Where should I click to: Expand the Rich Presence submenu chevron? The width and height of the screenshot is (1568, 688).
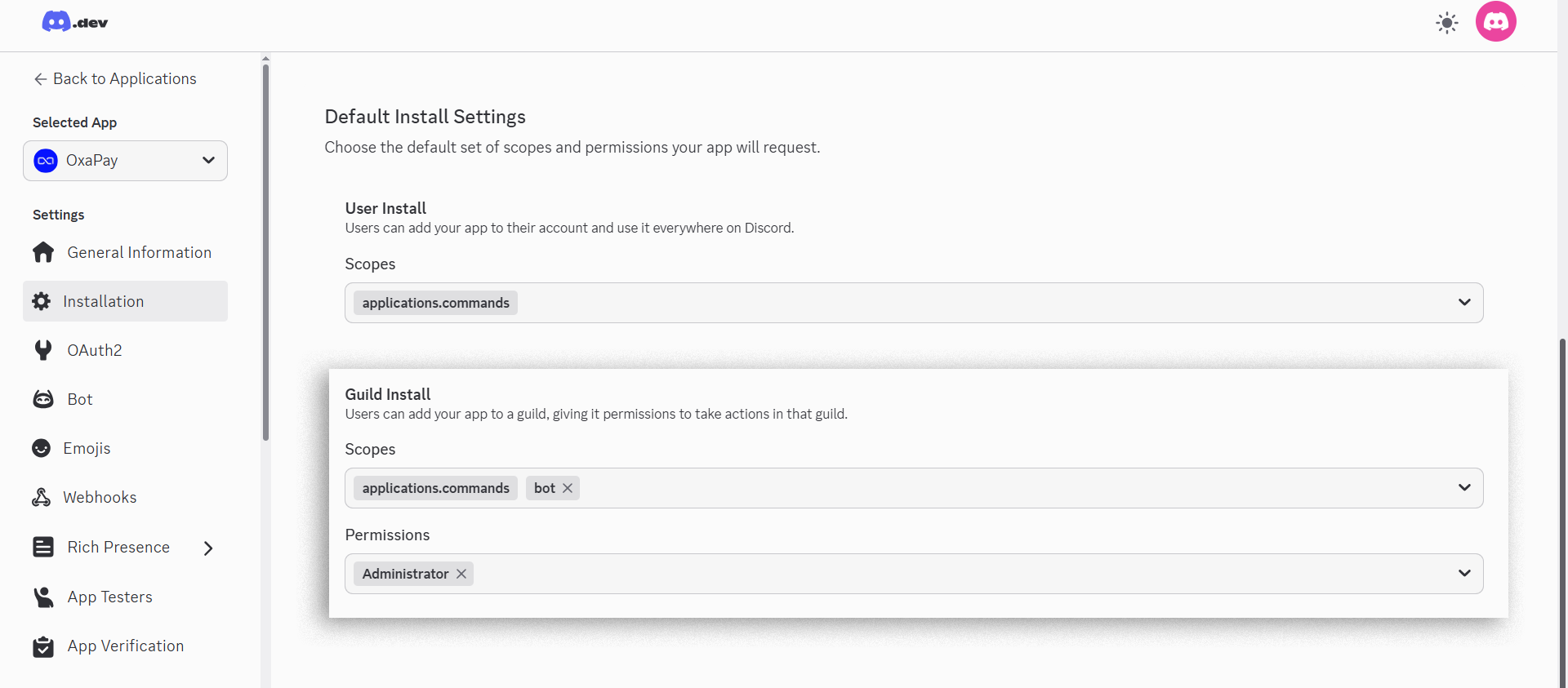208,548
